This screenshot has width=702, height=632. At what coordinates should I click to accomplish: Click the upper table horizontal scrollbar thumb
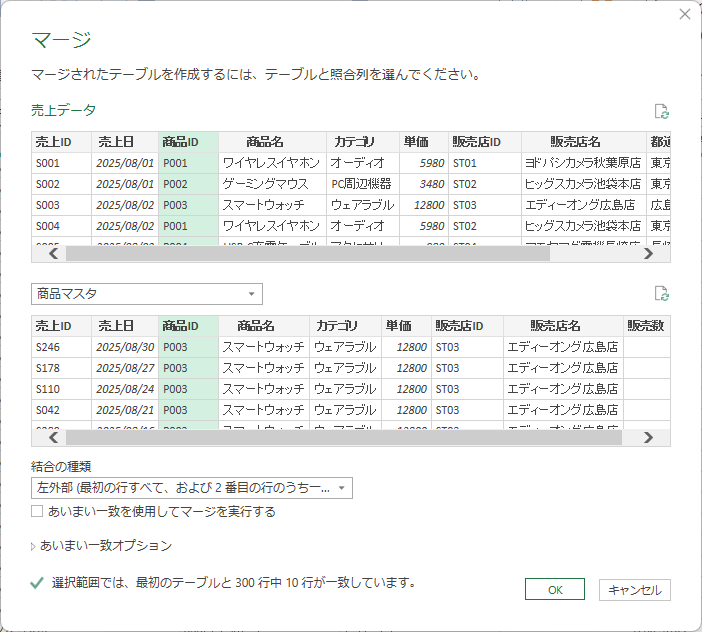(307, 254)
